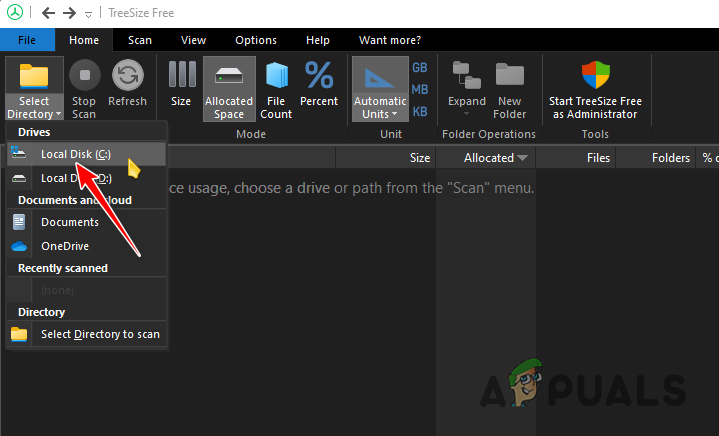Open the Options ribbon tab
Image resolution: width=719 pixels, height=436 pixels.
256,40
